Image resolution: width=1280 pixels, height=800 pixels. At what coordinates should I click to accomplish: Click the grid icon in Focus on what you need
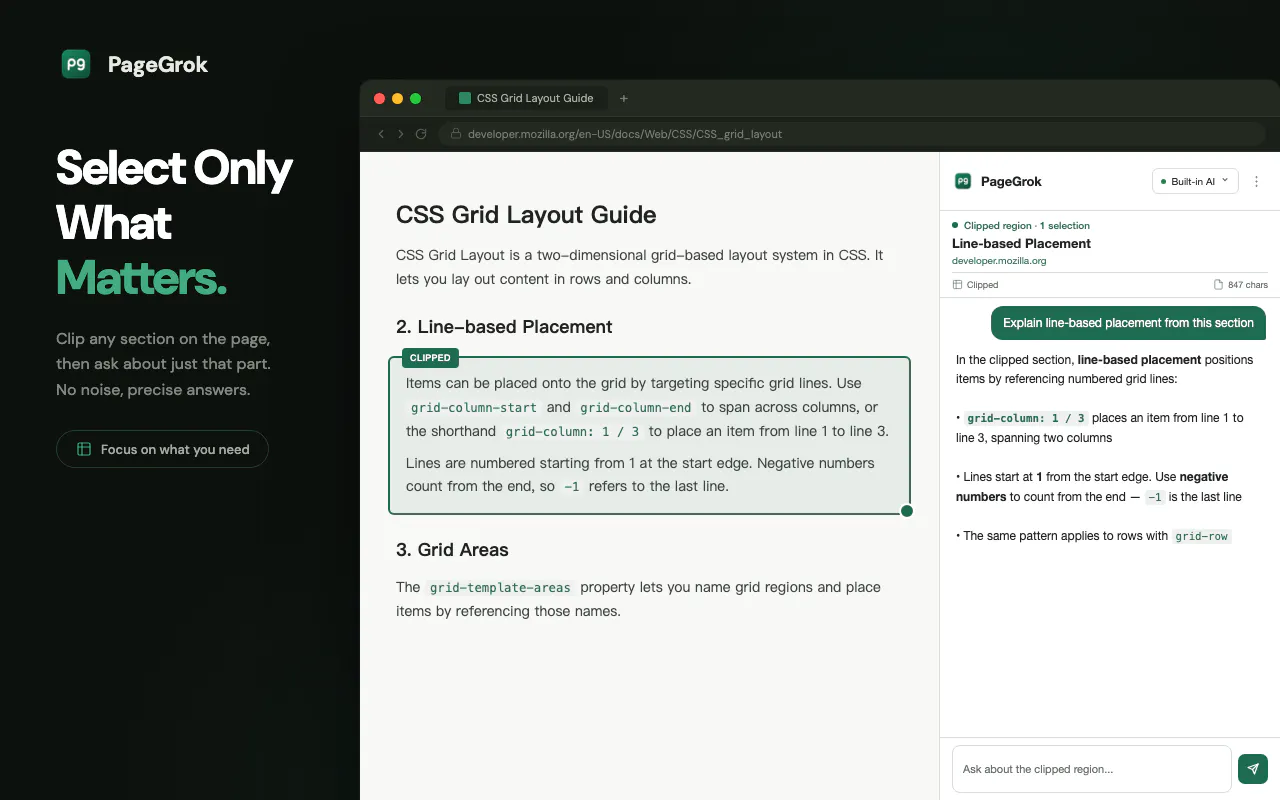click(84, 449)
